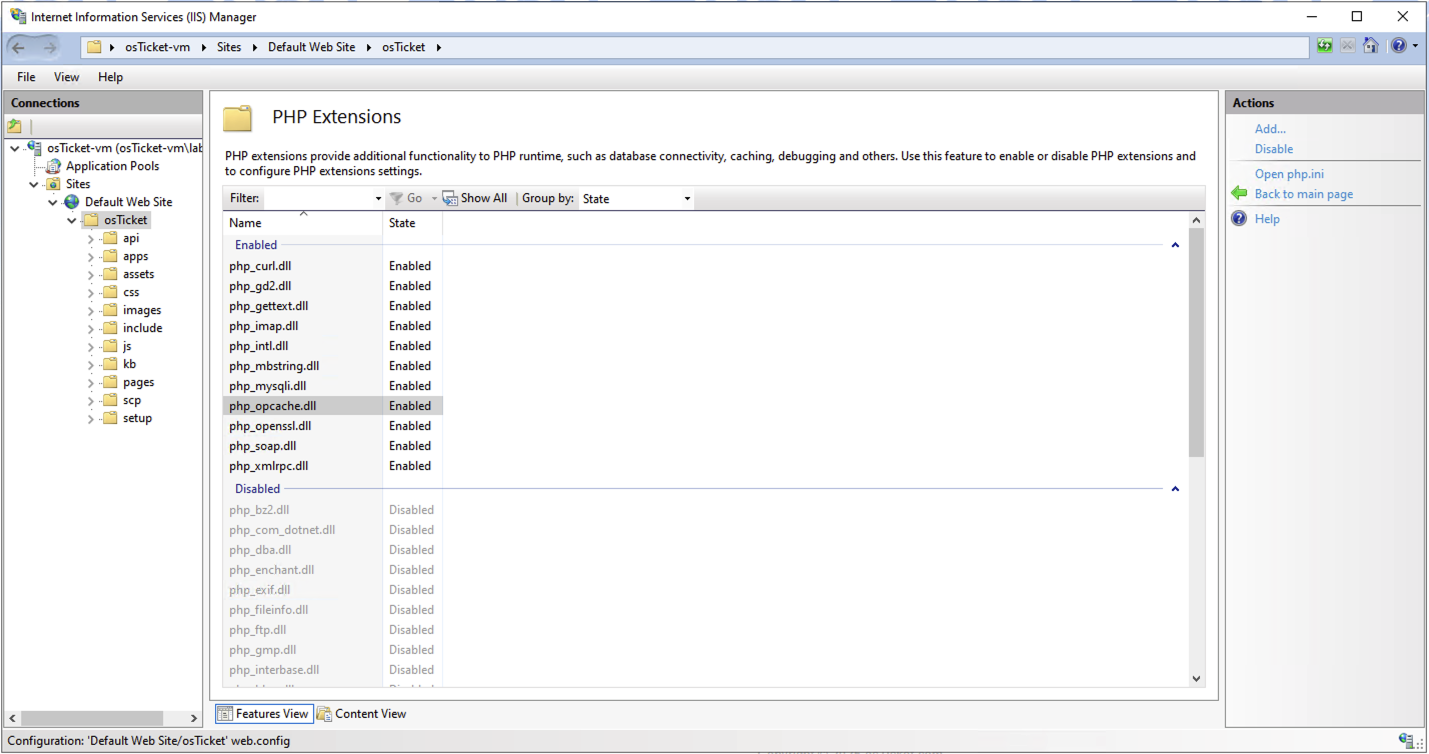Click the green Refresh page icon

pyautogui.click(x=1324, y=46)
